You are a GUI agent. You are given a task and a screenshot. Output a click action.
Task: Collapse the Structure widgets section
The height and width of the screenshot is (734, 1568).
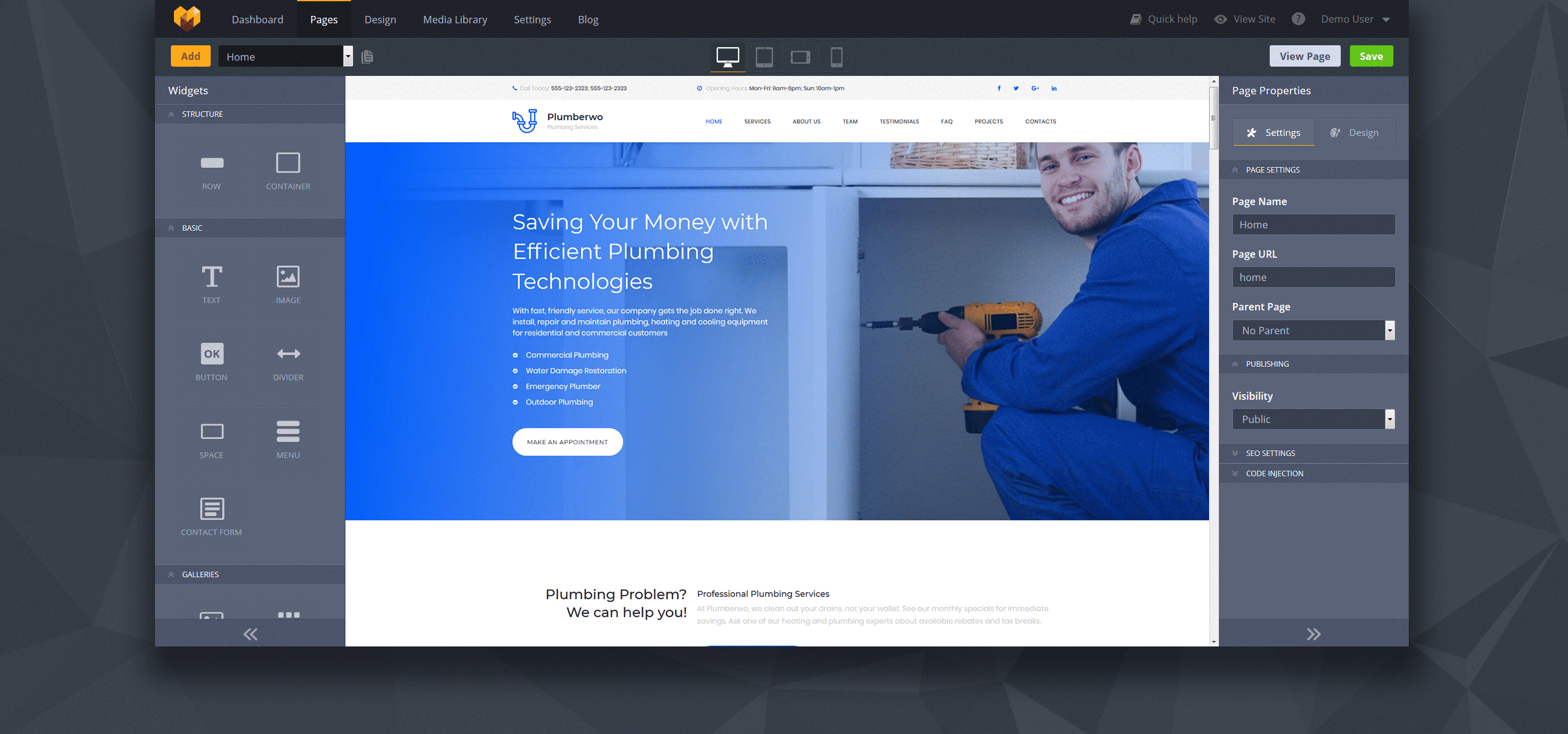click(x=250, y=114)
